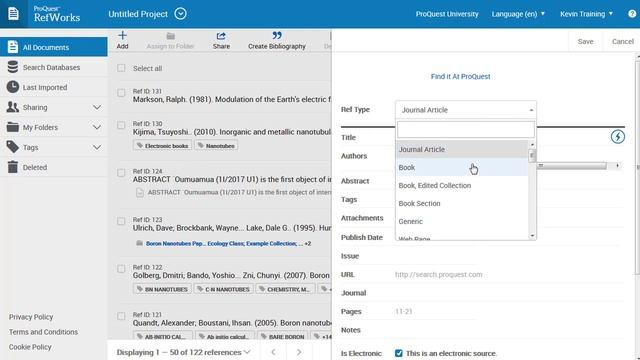The height and width of the screenshot is (360, 640).
Task: Open Terms and Conditions link
Action: [43, 332]
